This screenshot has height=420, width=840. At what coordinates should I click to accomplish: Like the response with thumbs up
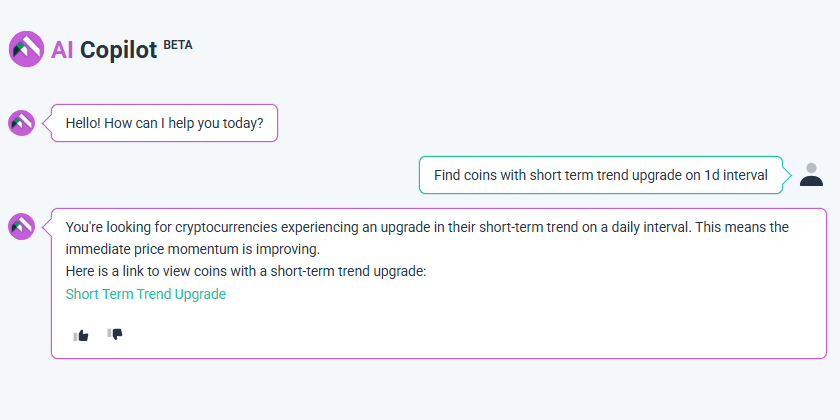tap(81, 335)
